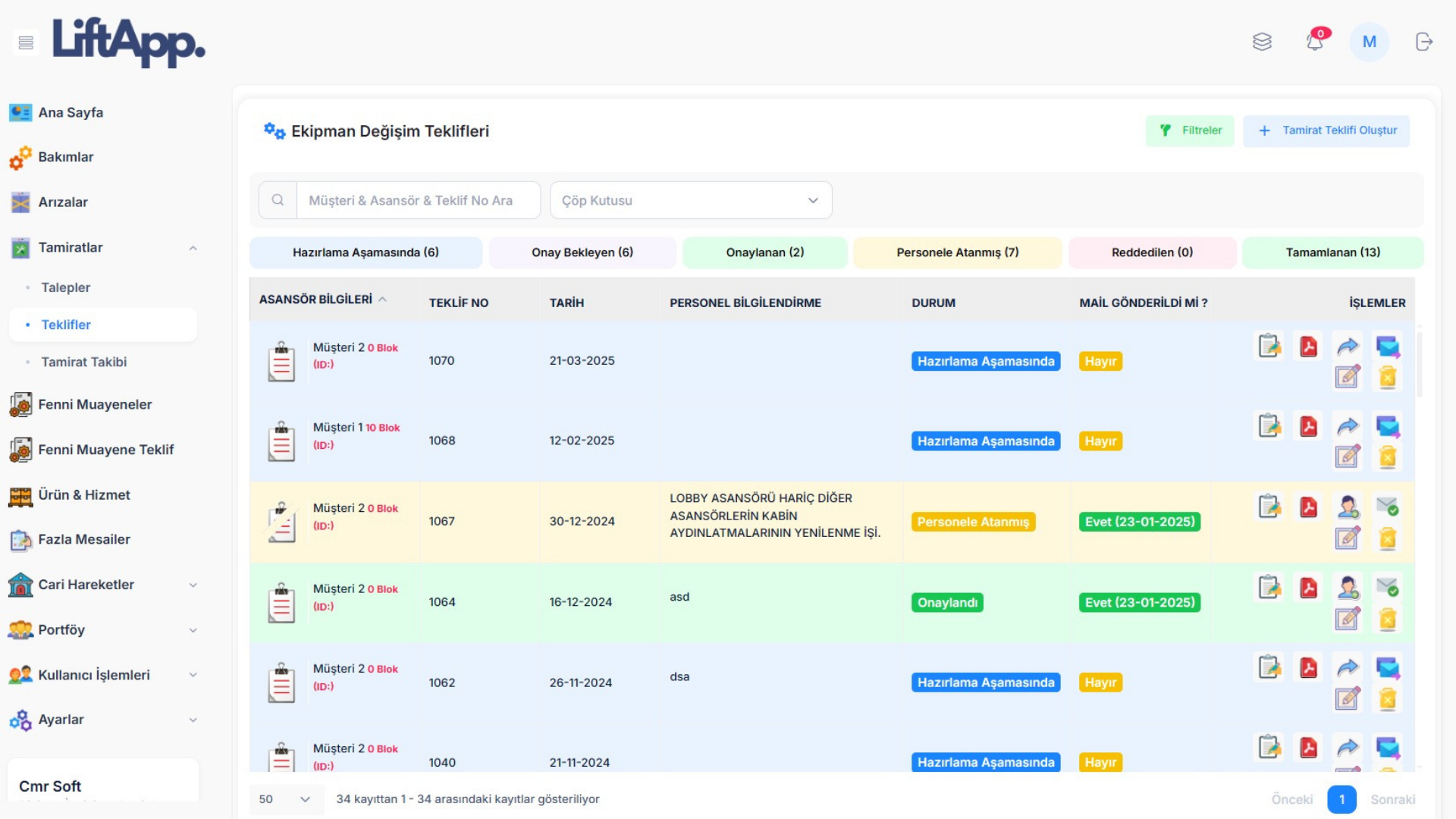Click the layers stack icon in header
Image resolution: width=1456 pixels, height=819 pixels.
click(1262, 42)
